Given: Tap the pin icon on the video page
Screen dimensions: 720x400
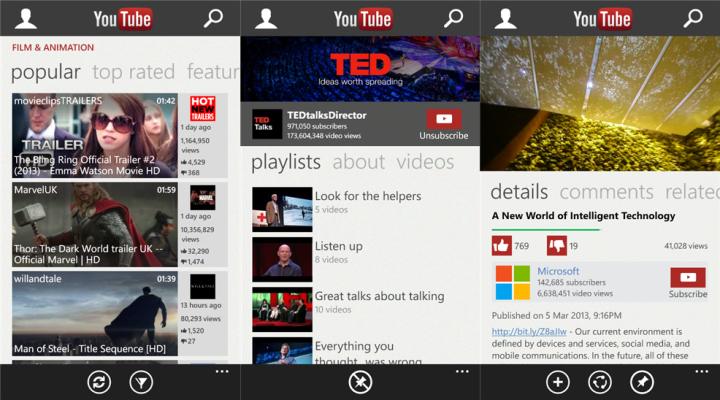Looking at the screenshot, I should 641,382.
